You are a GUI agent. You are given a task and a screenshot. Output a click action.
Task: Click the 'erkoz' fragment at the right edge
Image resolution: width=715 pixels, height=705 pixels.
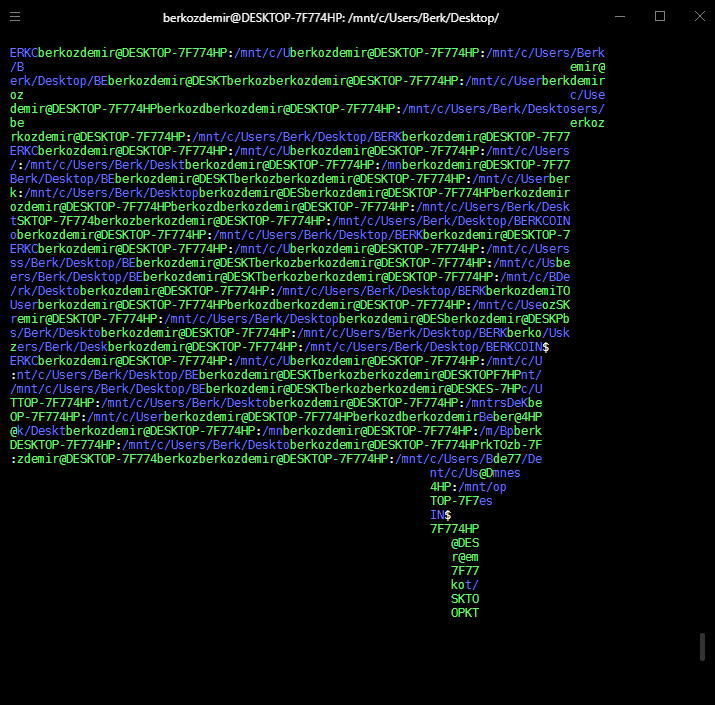(587, 123)
